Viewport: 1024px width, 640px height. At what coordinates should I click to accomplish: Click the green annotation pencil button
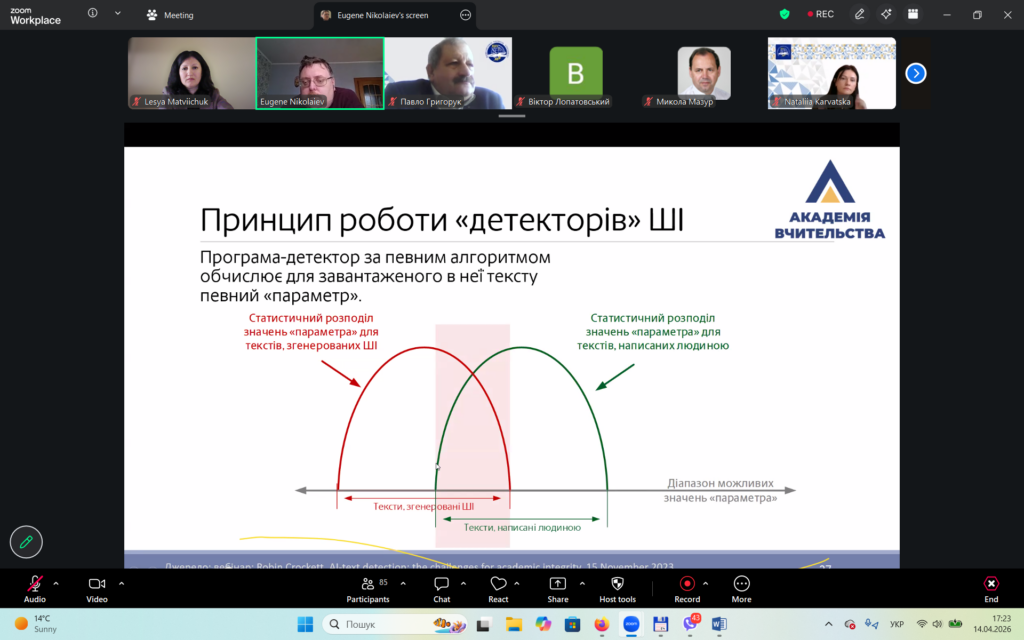click(26, 541)
